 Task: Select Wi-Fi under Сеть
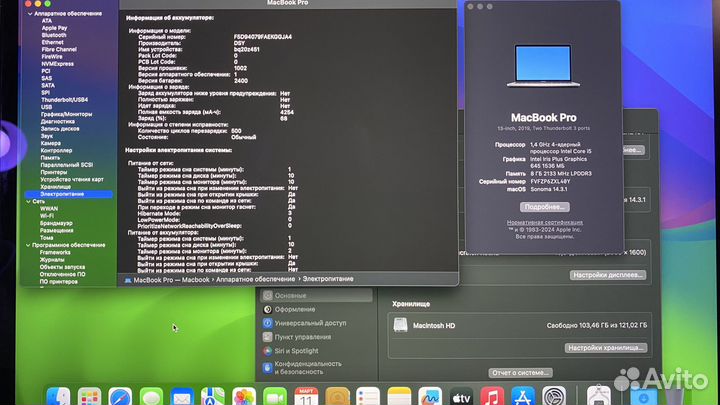pyautogui.click(x=47, y=216)
